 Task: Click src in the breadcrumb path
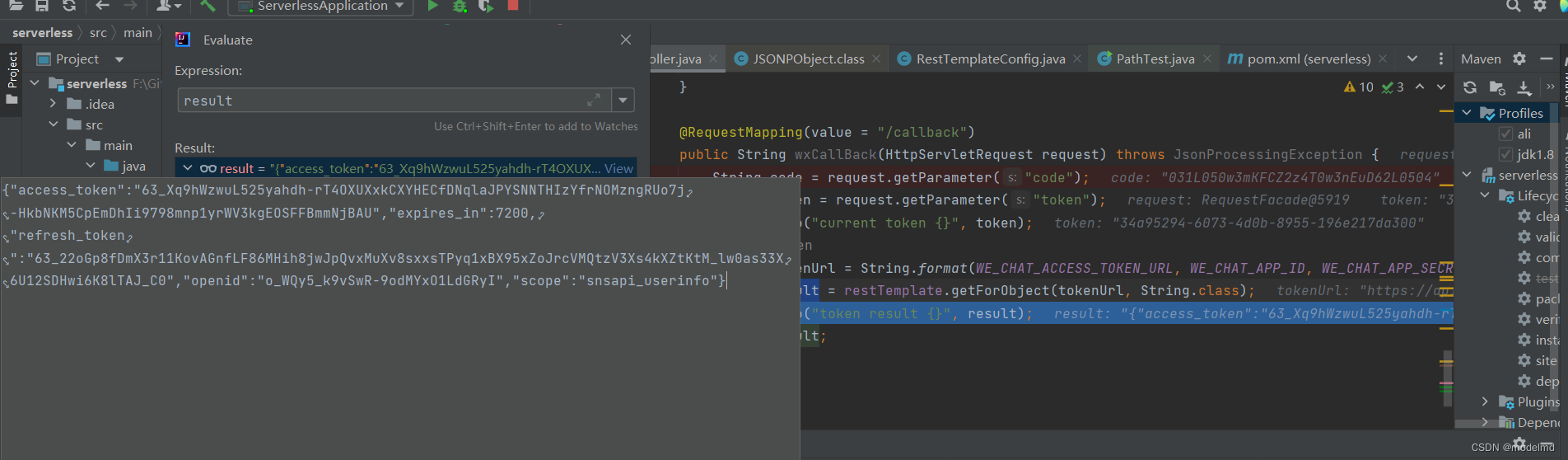[x=98, y=32]
